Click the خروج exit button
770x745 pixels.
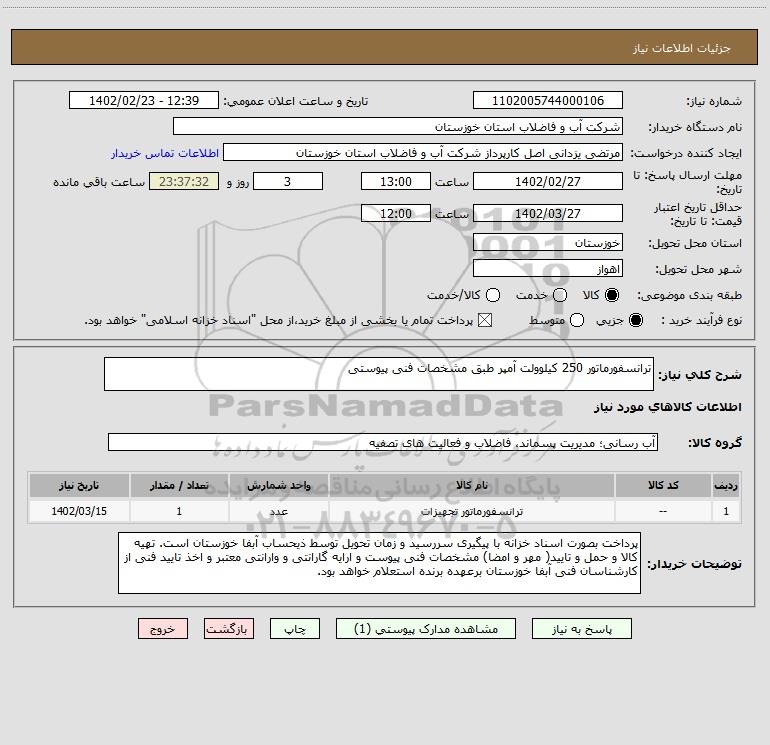(x=163, y=629)
